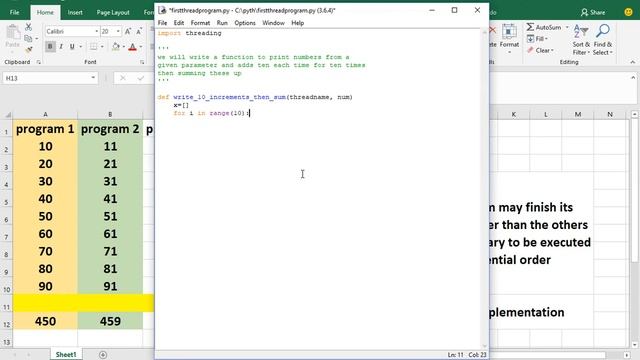Click the Excel vertical scrollbar up arrow
This screenshot has height=360, width=640.
click(634, 115)
